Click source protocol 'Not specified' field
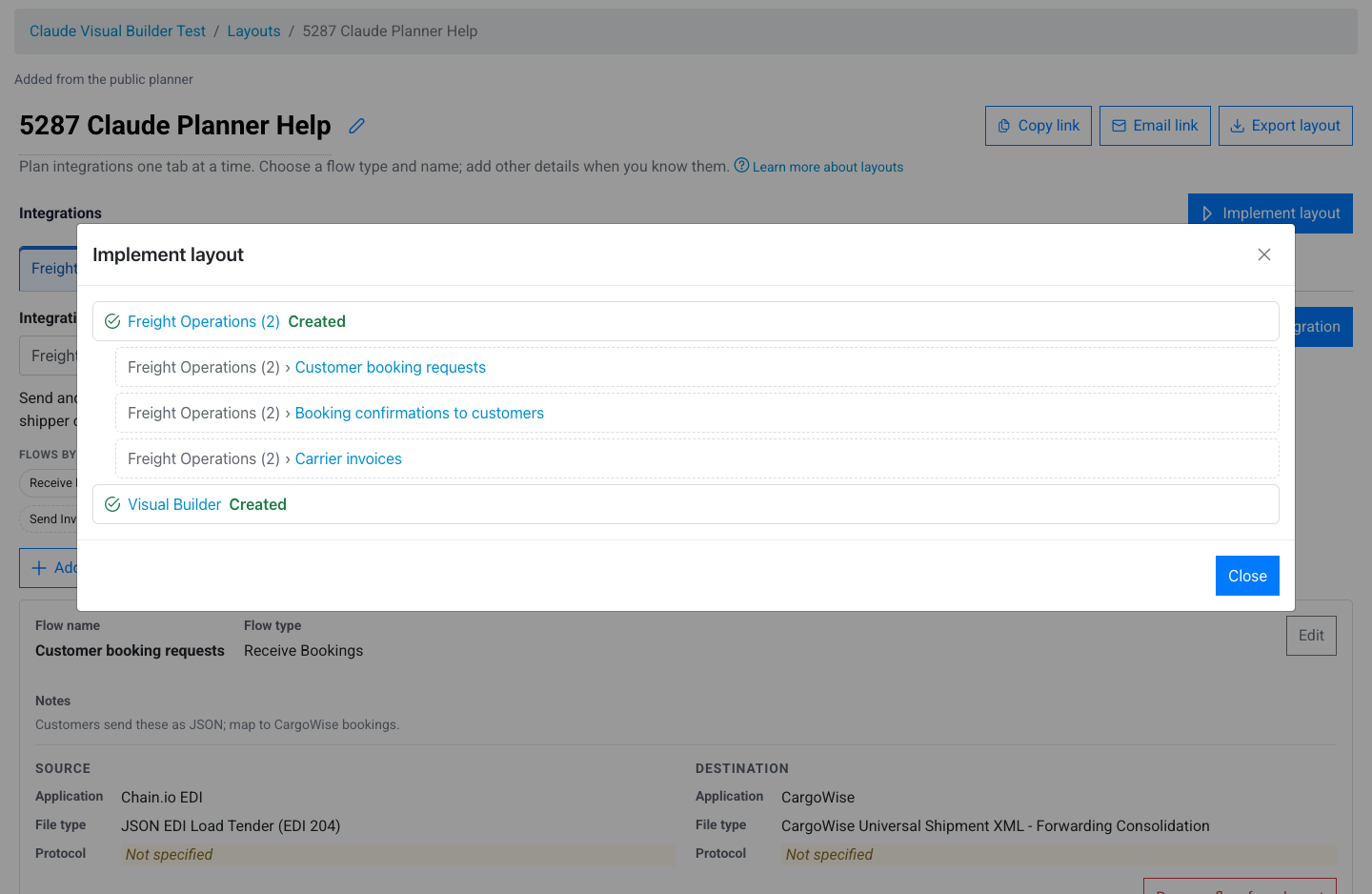Viewport: 1372px width, 894px height. tap(398, 855)
